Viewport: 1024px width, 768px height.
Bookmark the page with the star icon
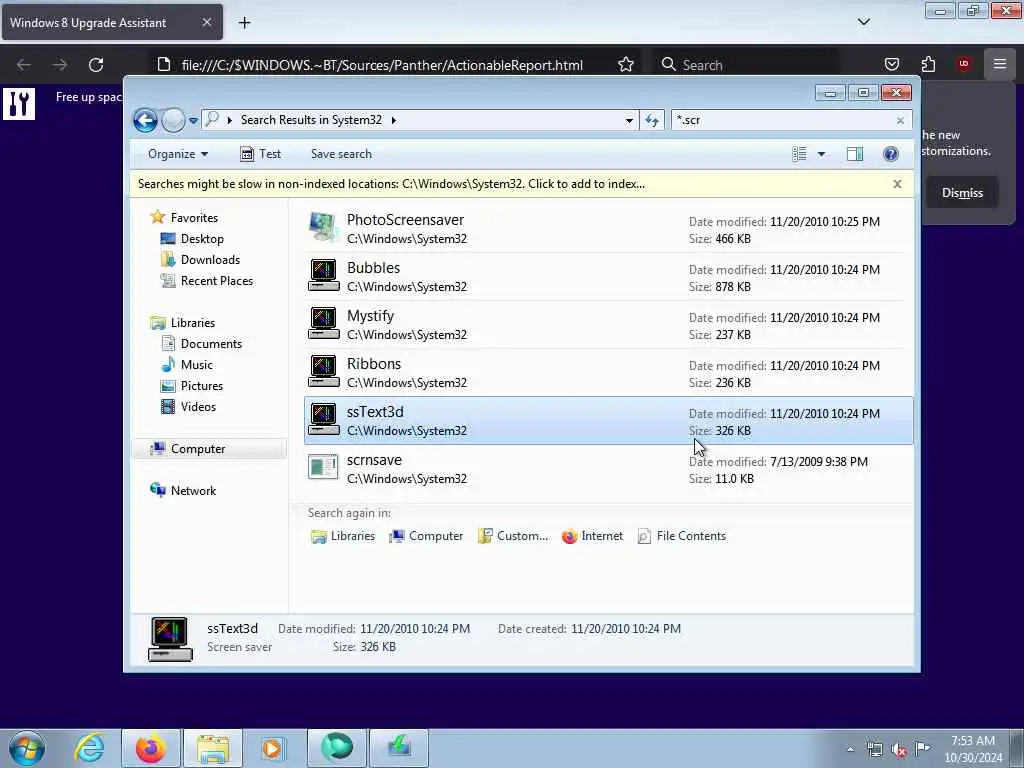pyautogui.click(x=626, y=65)
